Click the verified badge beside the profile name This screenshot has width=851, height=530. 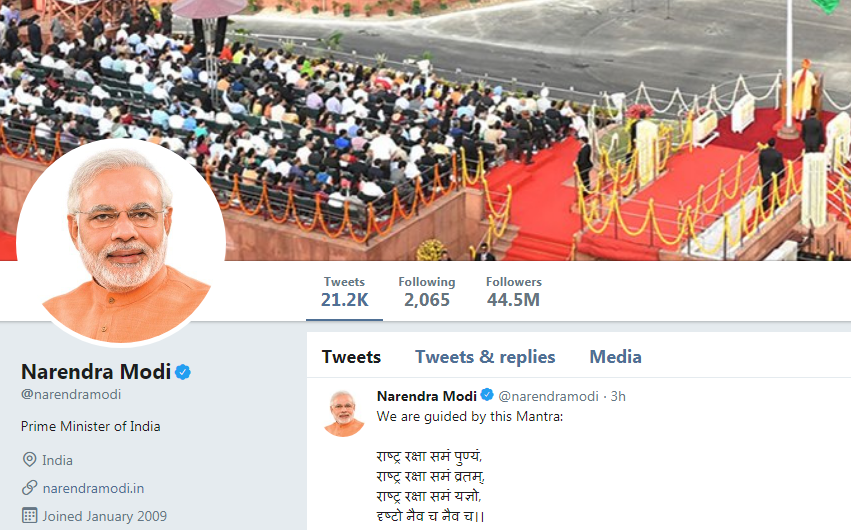point(183,372)
